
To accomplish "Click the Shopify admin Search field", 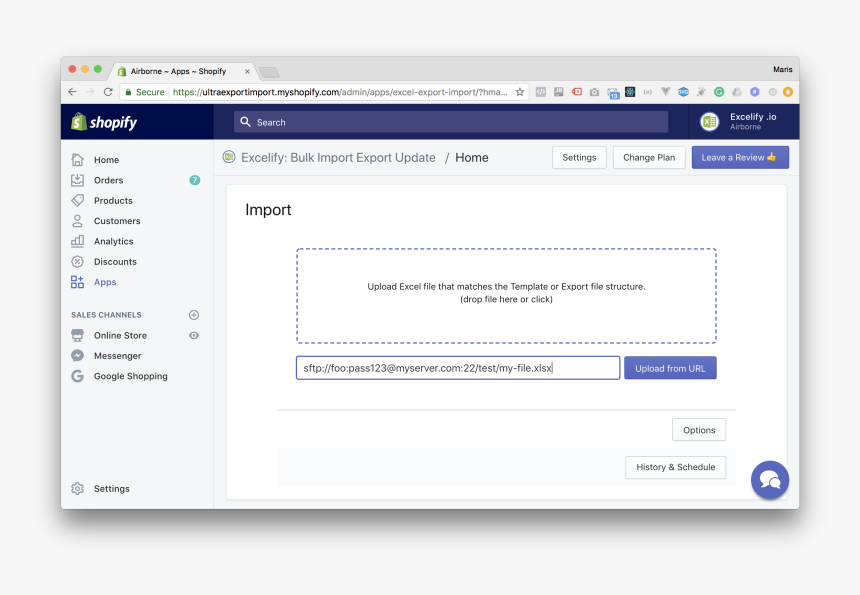I will point(451,122).
